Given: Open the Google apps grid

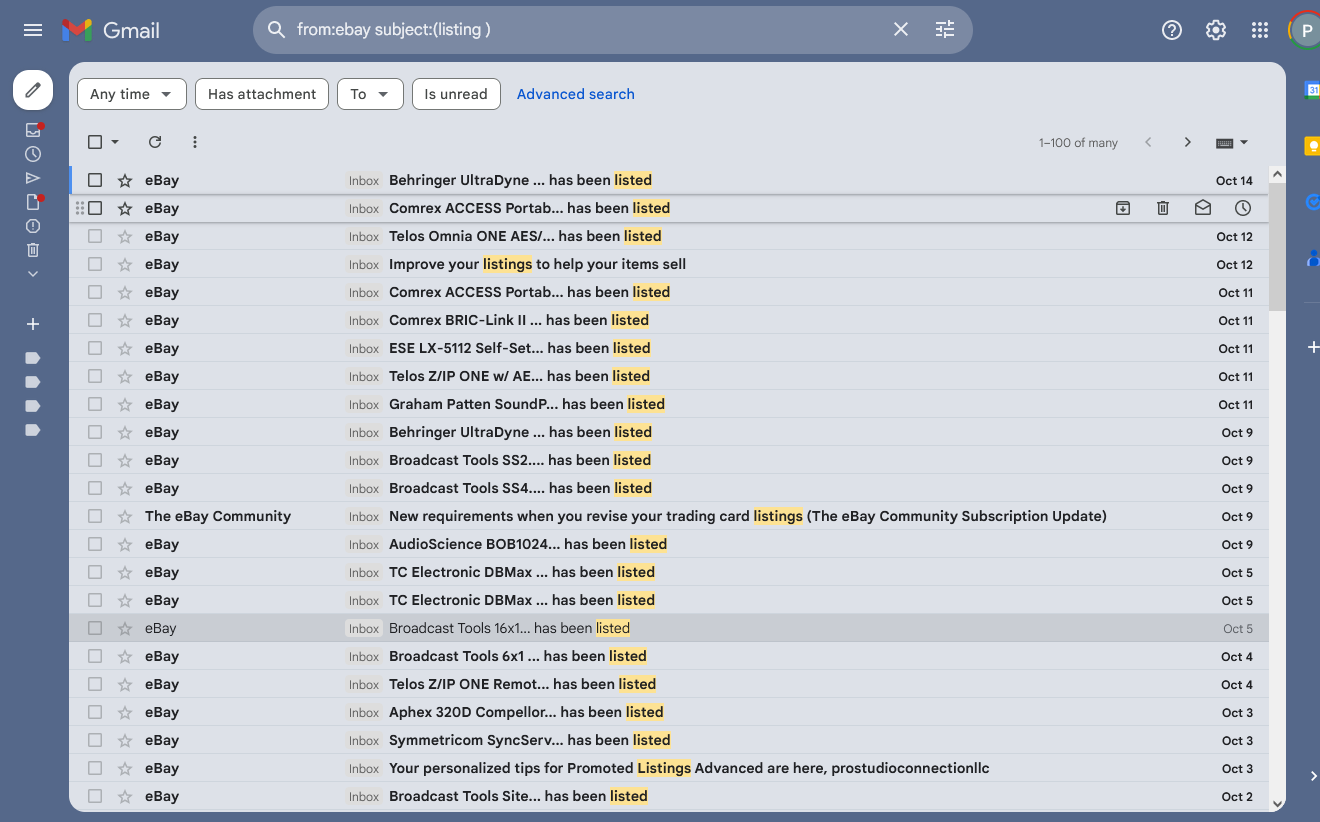Looking at the screenshot, I should (1260, 30).
